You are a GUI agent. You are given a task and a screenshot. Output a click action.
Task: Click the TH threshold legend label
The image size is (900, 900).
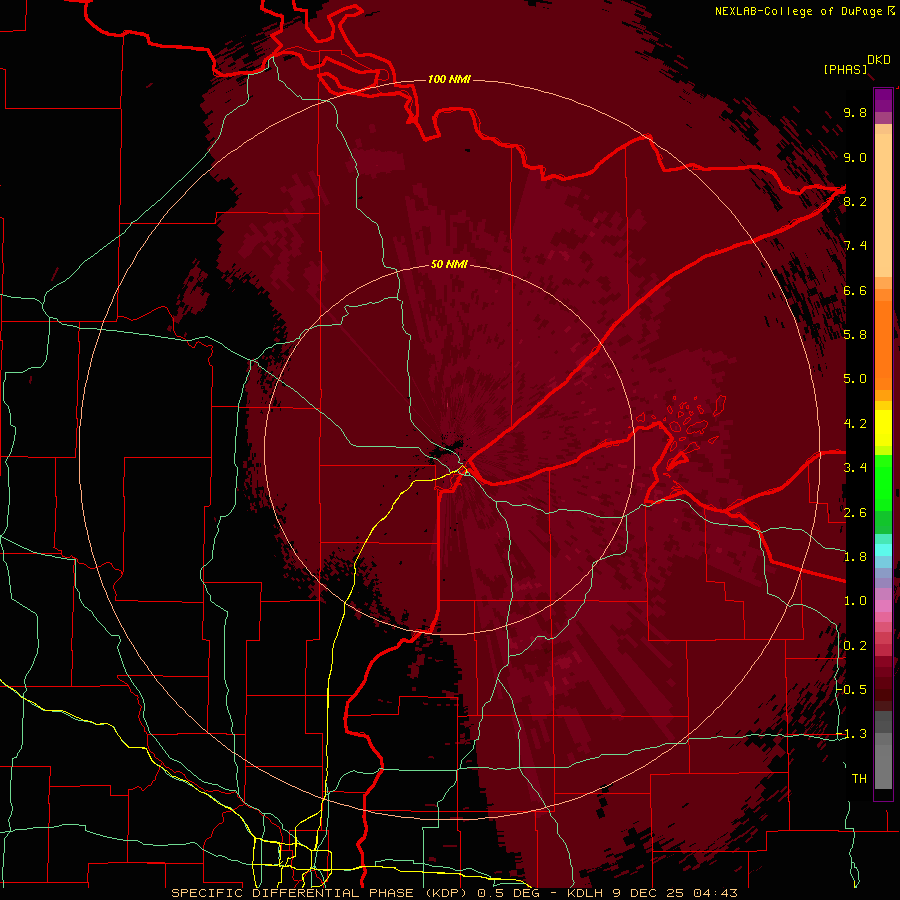click(859, 779)
